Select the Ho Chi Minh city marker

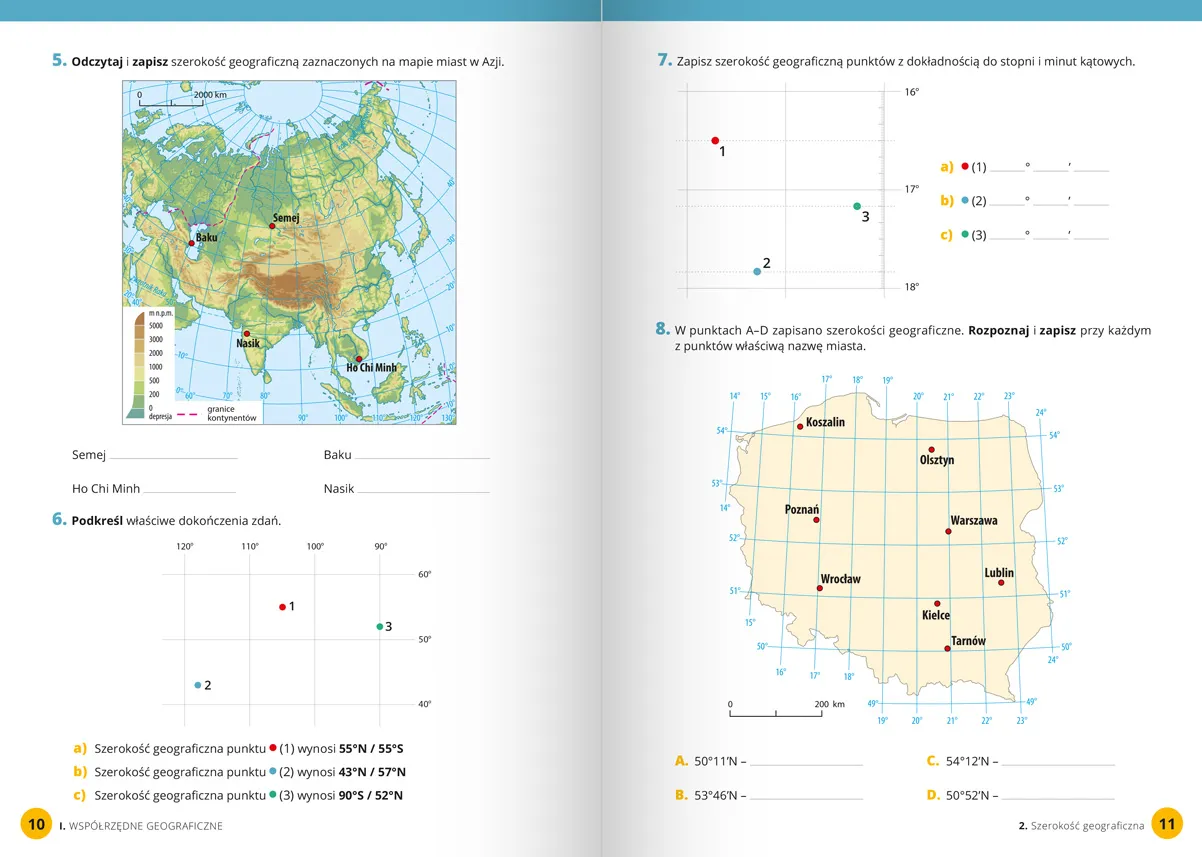click(359, 359)
